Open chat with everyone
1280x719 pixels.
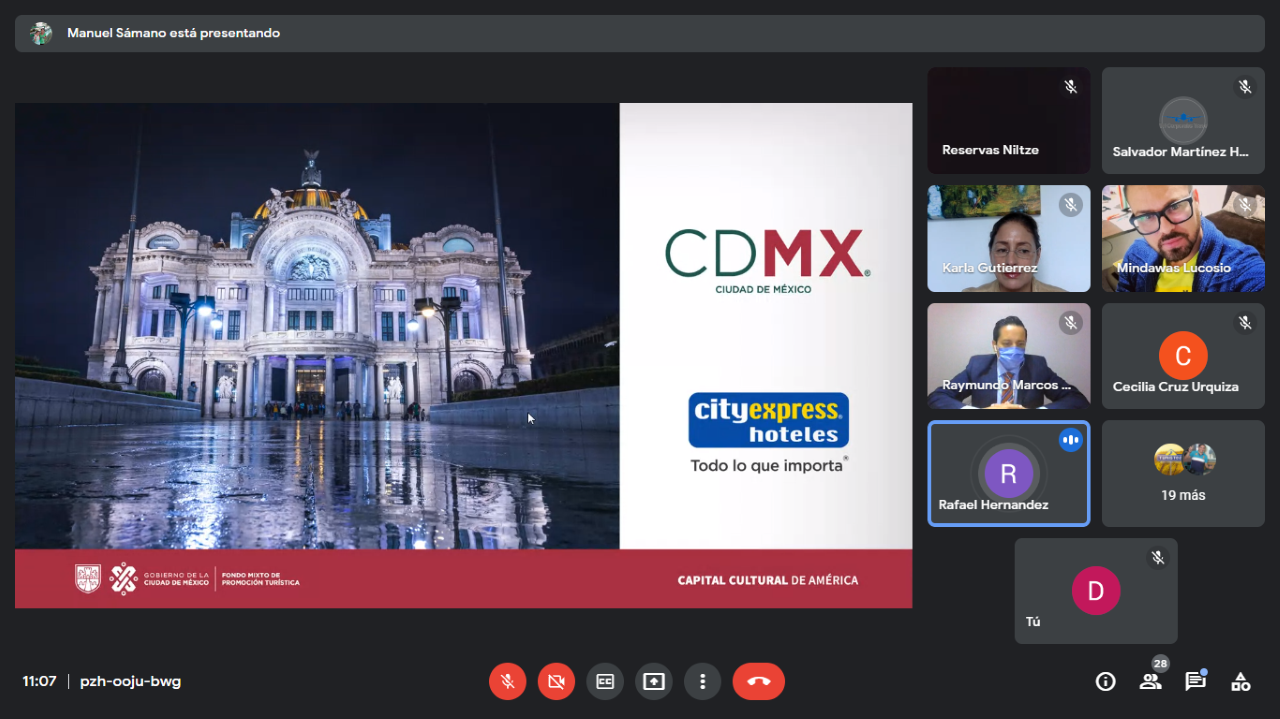tap(1195, 681)
